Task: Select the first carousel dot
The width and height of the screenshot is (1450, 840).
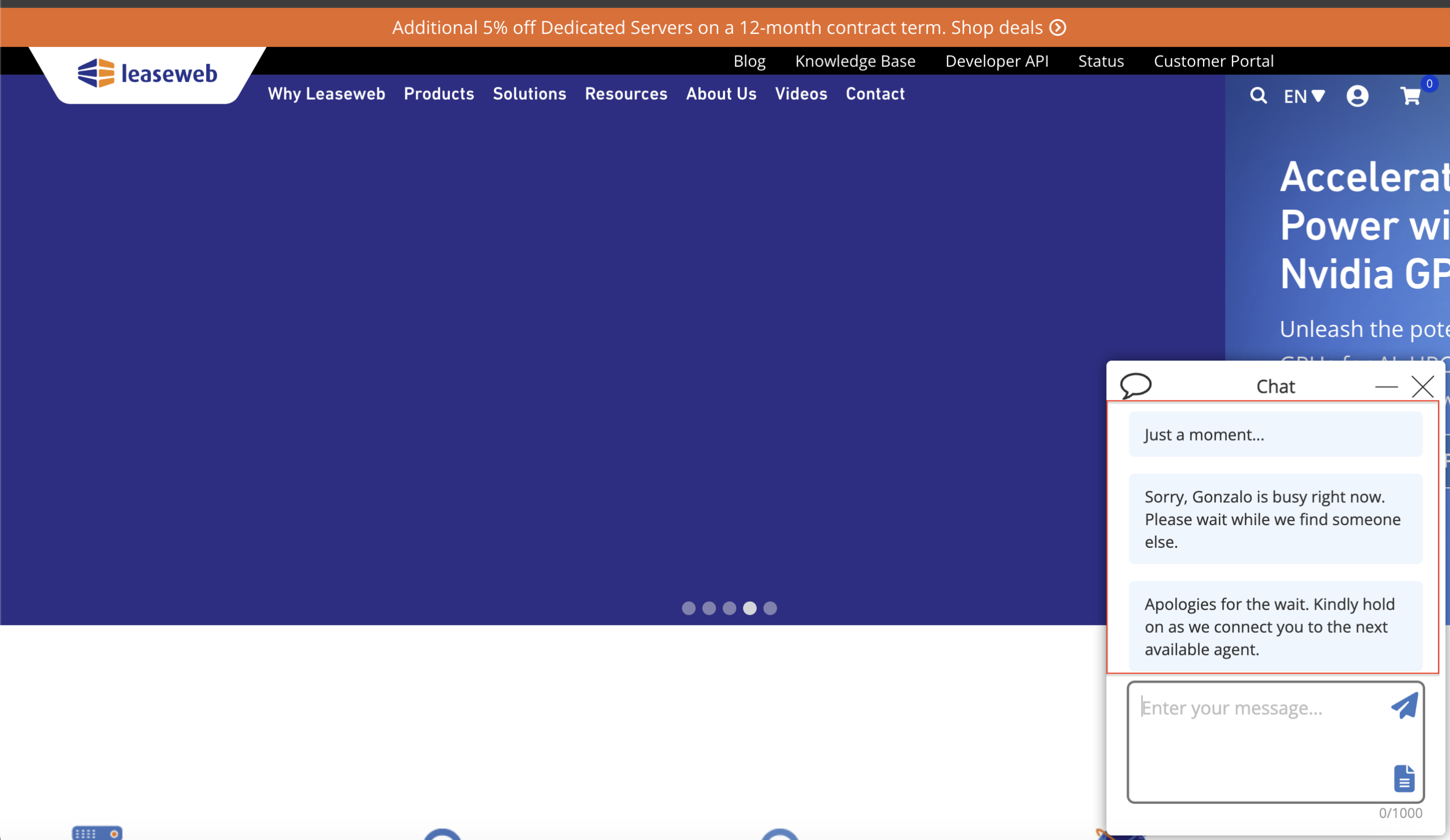Action: click(x=688, y=608)
